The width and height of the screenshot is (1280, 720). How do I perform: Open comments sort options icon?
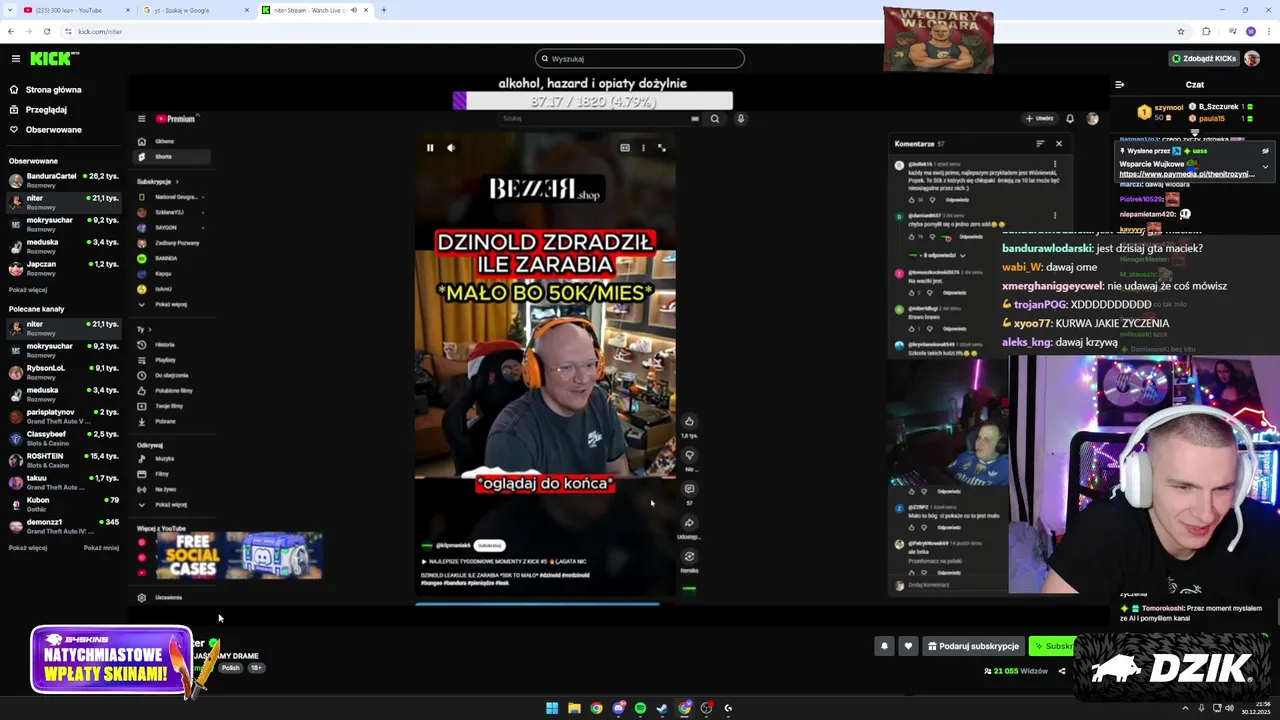1040,144
